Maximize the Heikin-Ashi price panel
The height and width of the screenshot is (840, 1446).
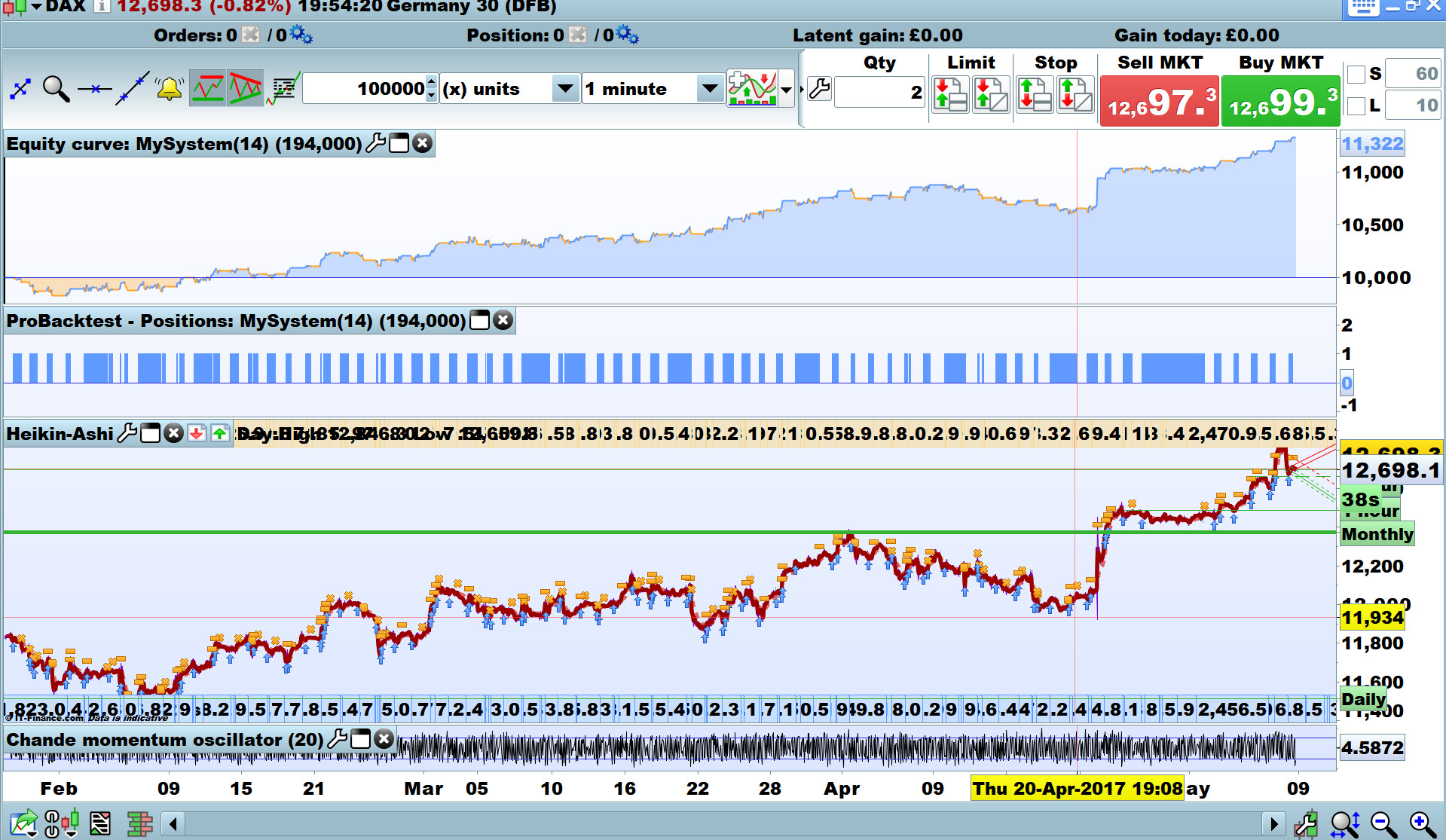(x=151, y=433)
